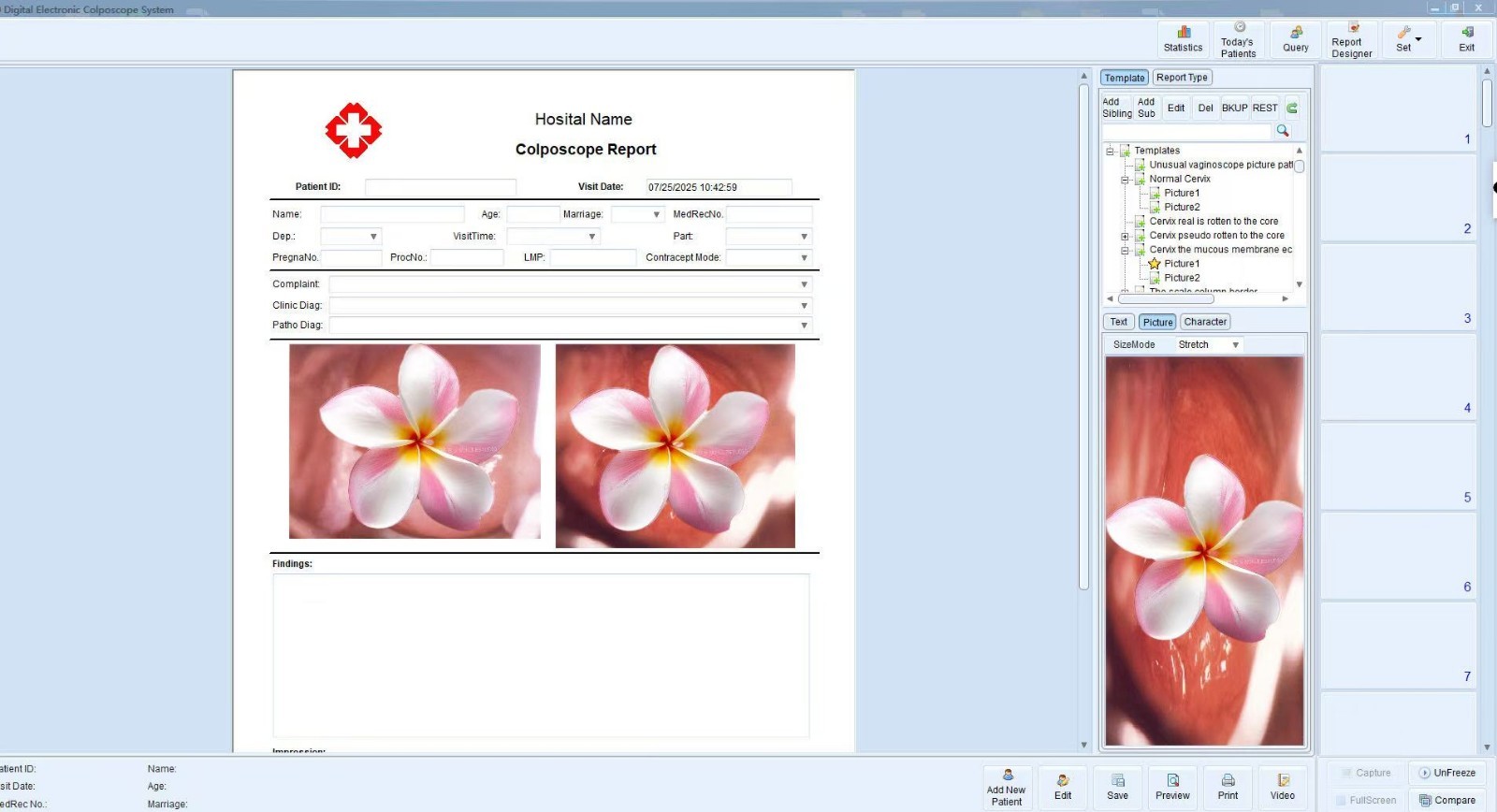Open the Statistics tool
The width and height of the screenshot is (1497, 812).
click(x=1183, y=39)
